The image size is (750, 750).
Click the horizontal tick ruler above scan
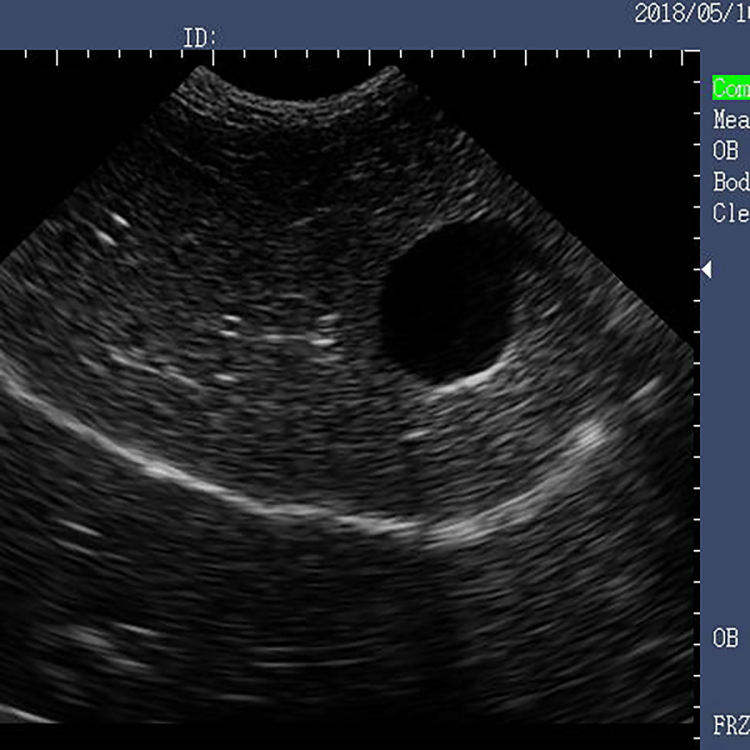(354, 57)
